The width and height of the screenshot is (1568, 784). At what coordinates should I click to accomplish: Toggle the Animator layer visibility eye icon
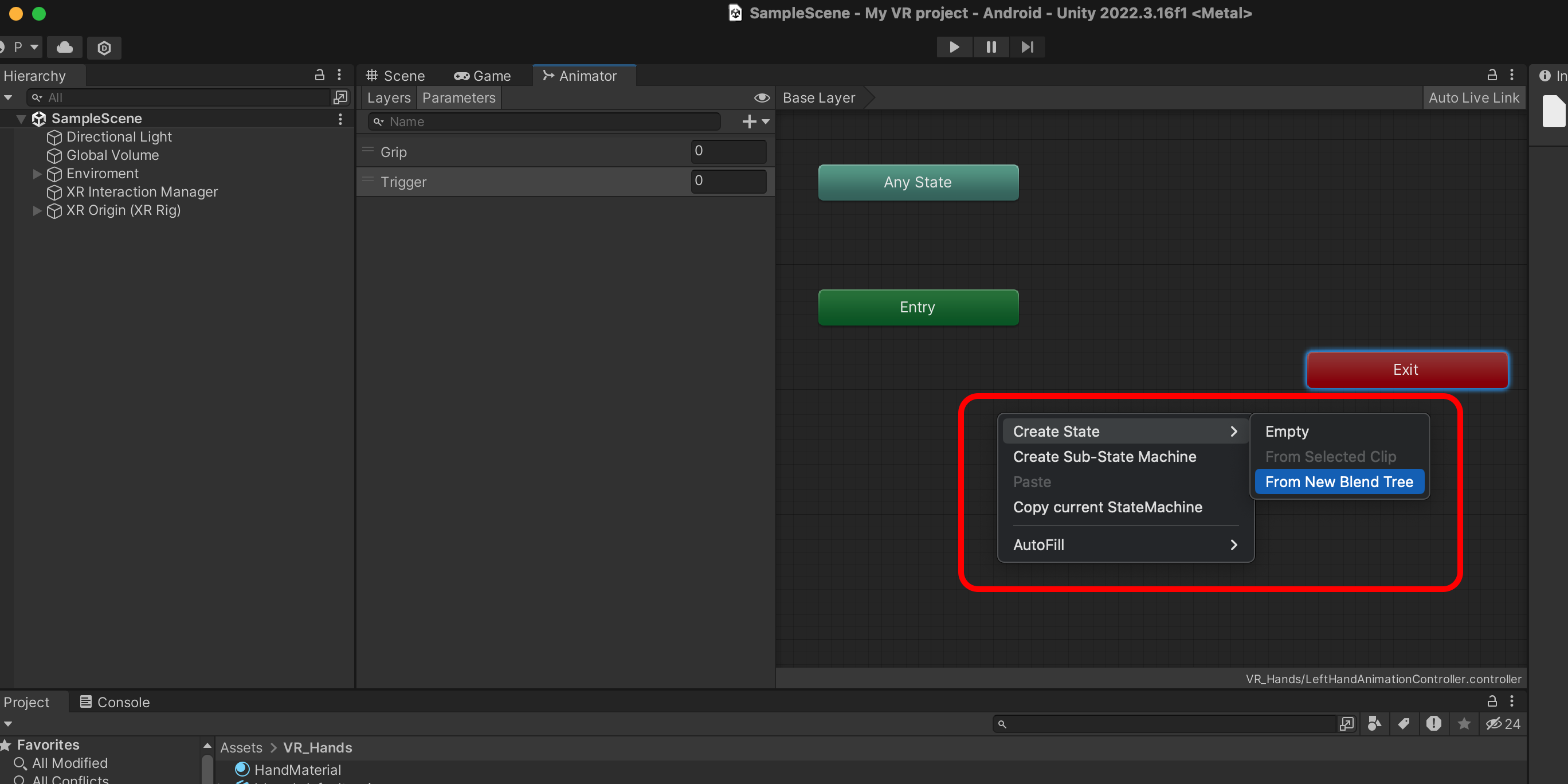tap(762, 98)
